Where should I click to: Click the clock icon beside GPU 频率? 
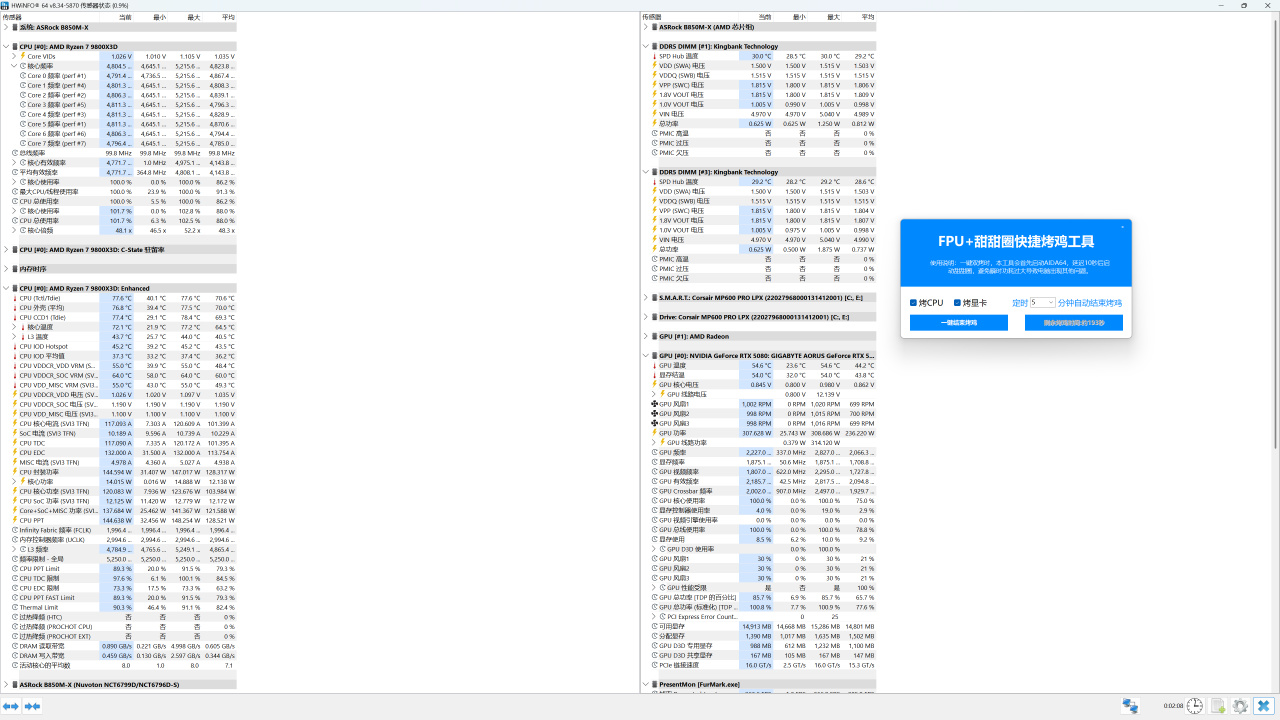654,452
